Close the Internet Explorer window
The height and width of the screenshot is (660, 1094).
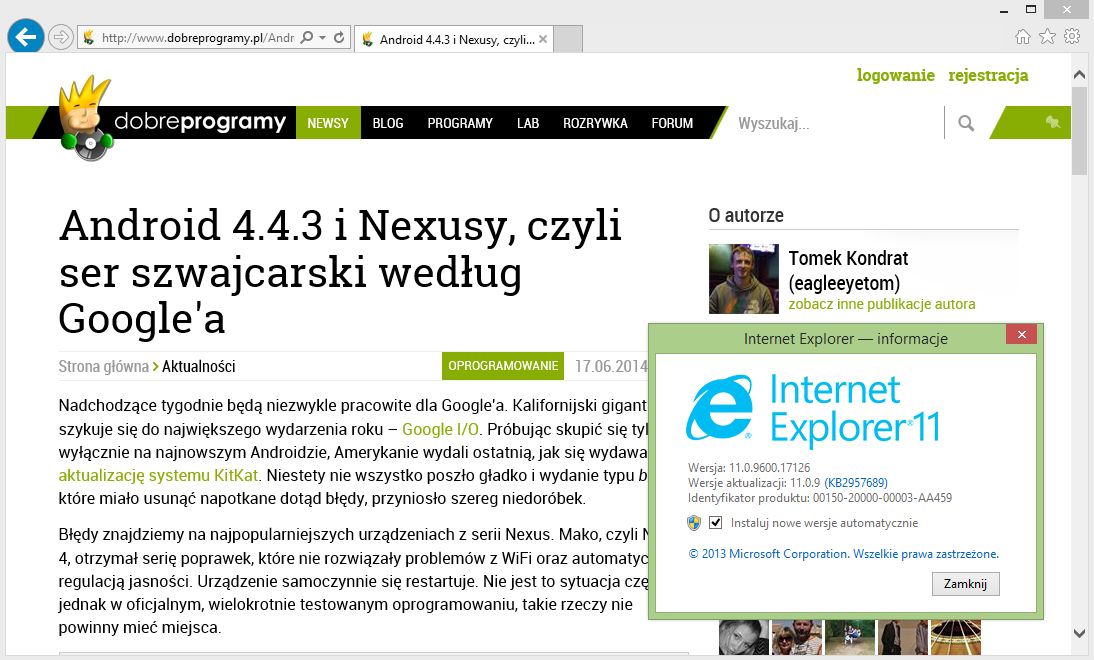(x=1067, y=9)
